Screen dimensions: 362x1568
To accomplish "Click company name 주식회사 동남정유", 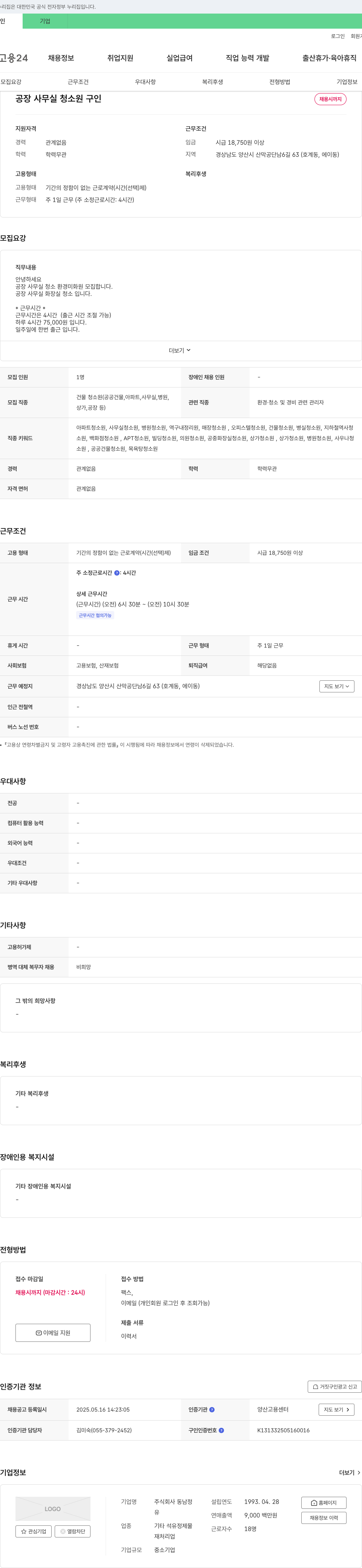I will click(x=173, y=1507).
